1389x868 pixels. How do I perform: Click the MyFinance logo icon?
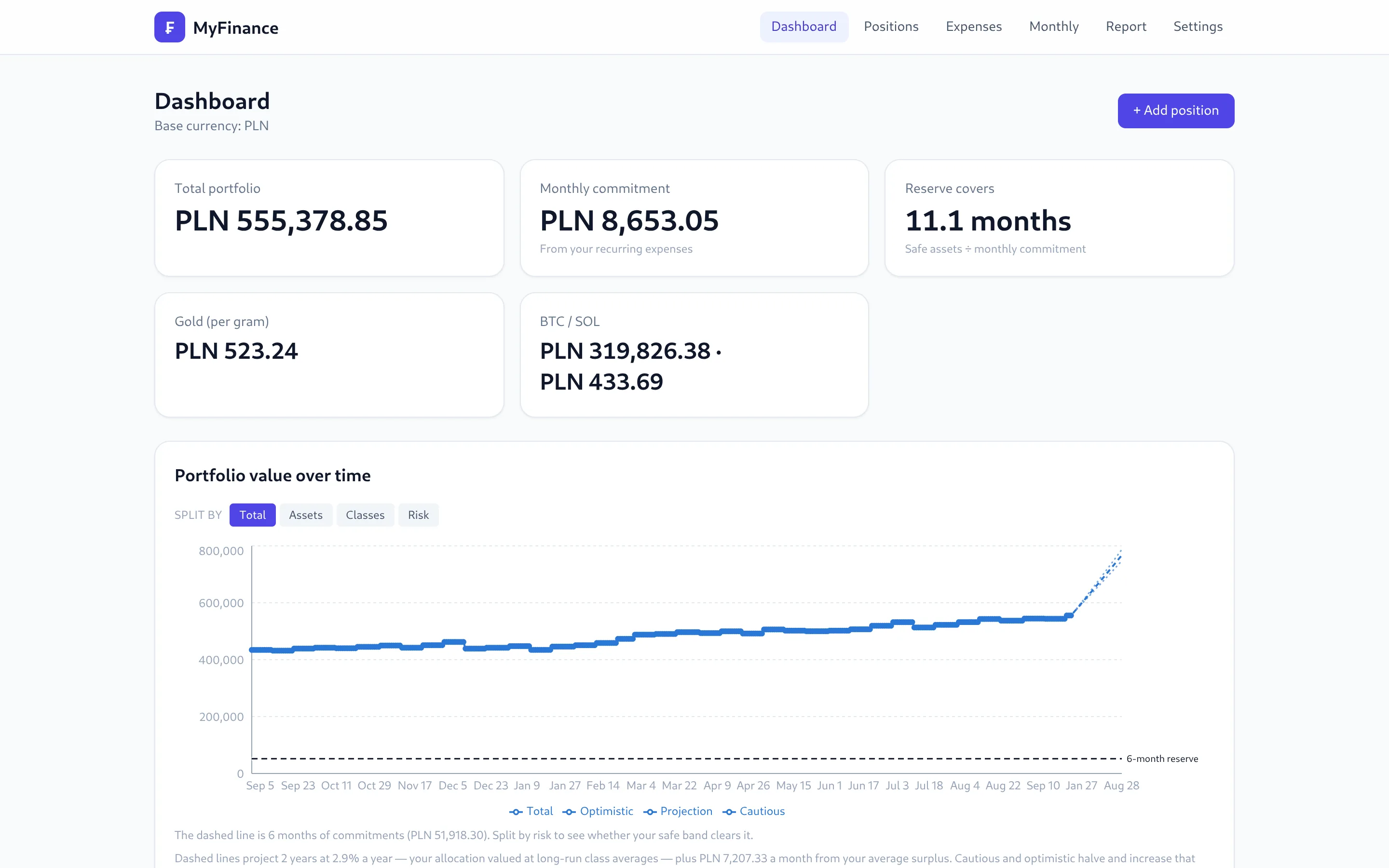169,27
